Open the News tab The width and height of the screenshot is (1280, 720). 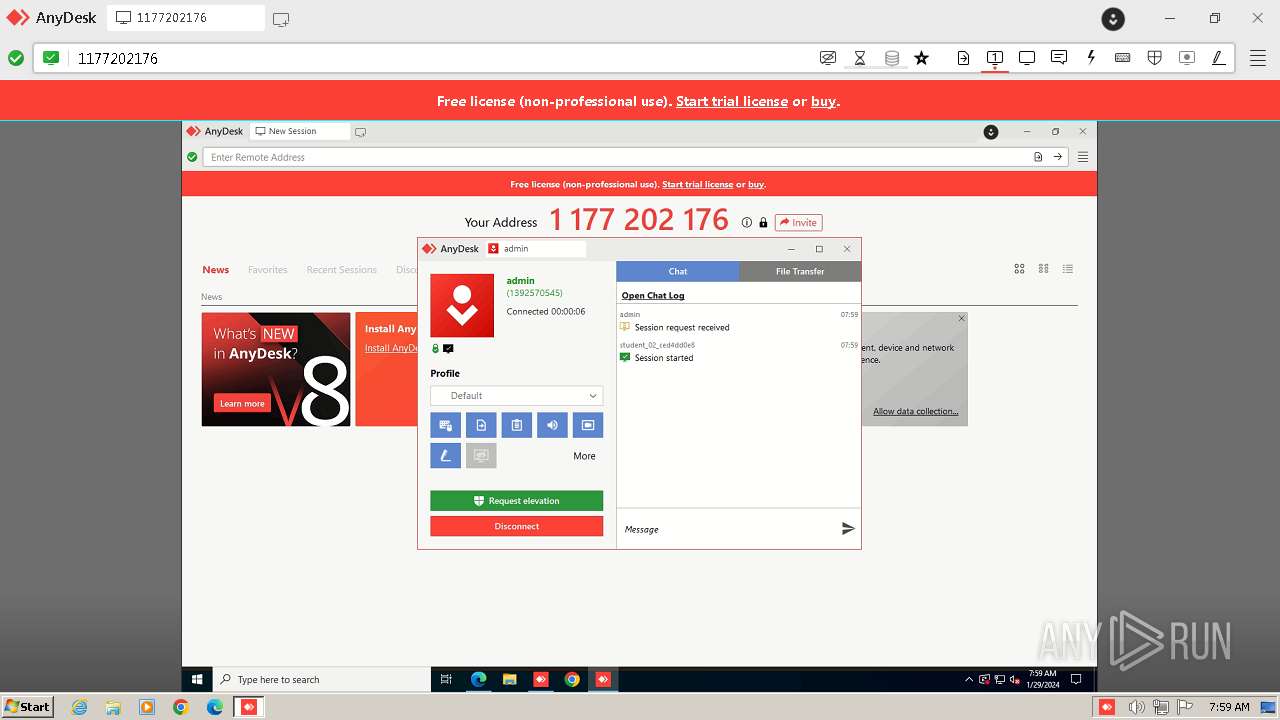click(216, 270)
